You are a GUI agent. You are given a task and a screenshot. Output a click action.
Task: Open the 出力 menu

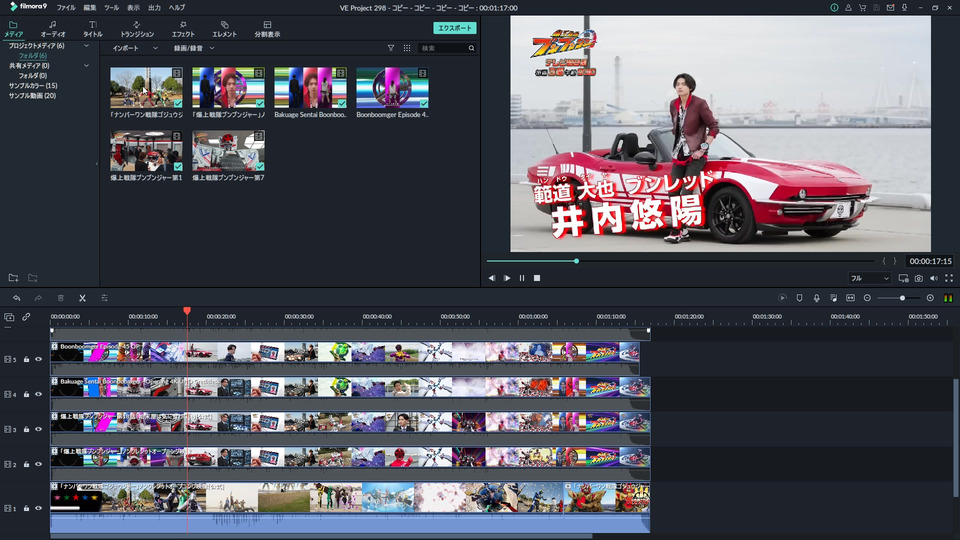tap(154, 8)
